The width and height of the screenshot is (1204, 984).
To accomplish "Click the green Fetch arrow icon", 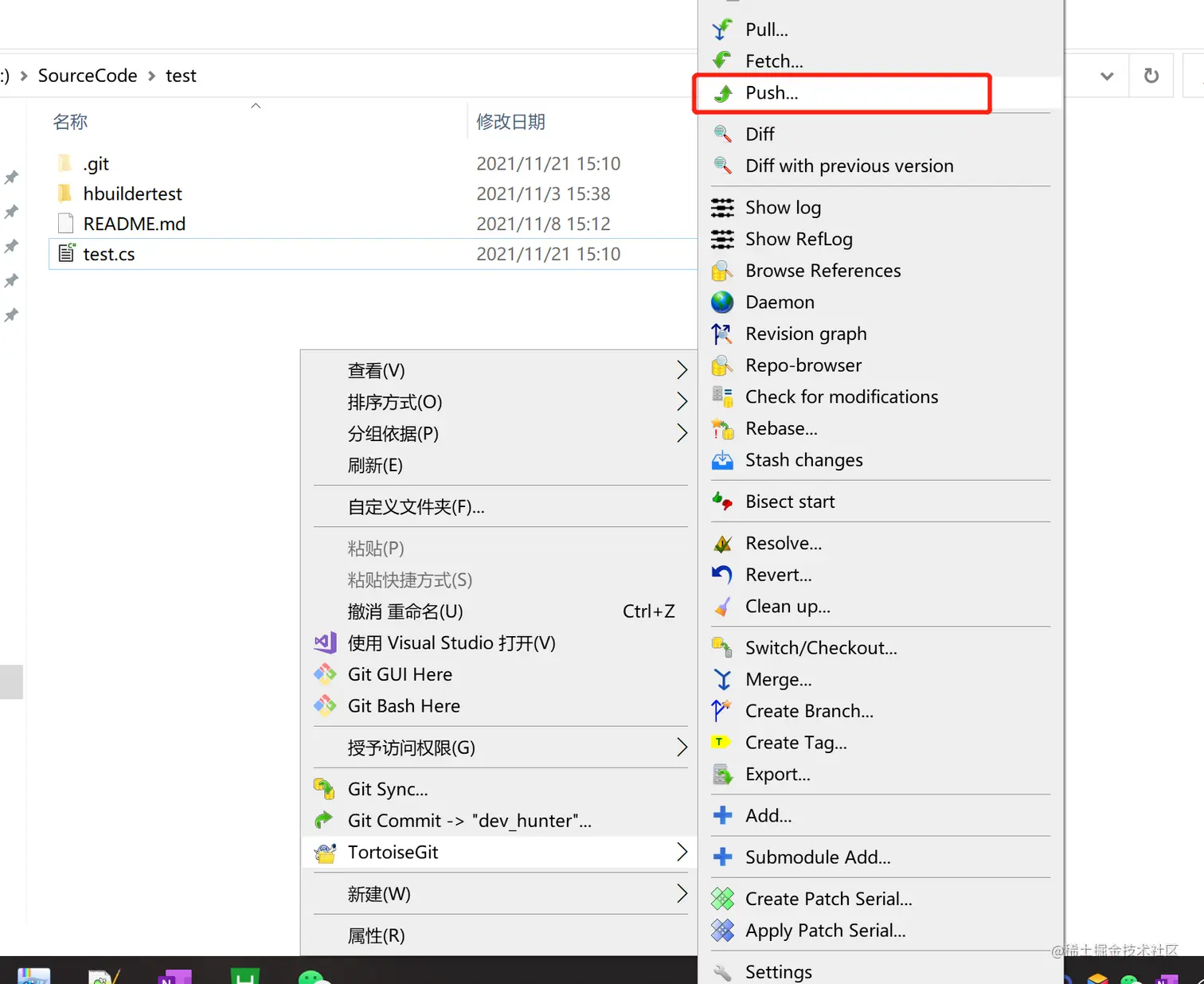I will tap(722, 61).
